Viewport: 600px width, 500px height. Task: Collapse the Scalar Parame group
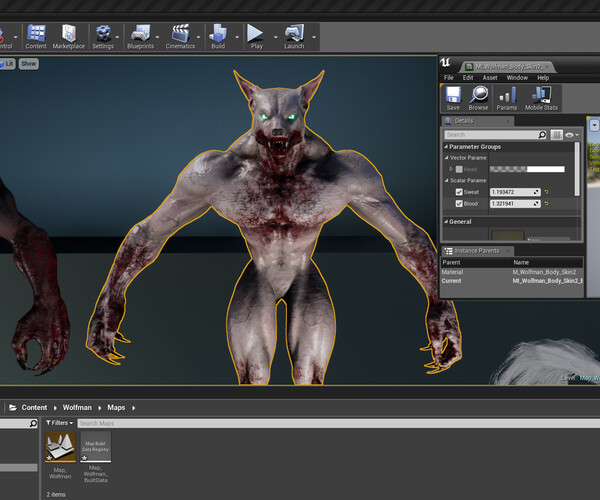click(446, 180)
